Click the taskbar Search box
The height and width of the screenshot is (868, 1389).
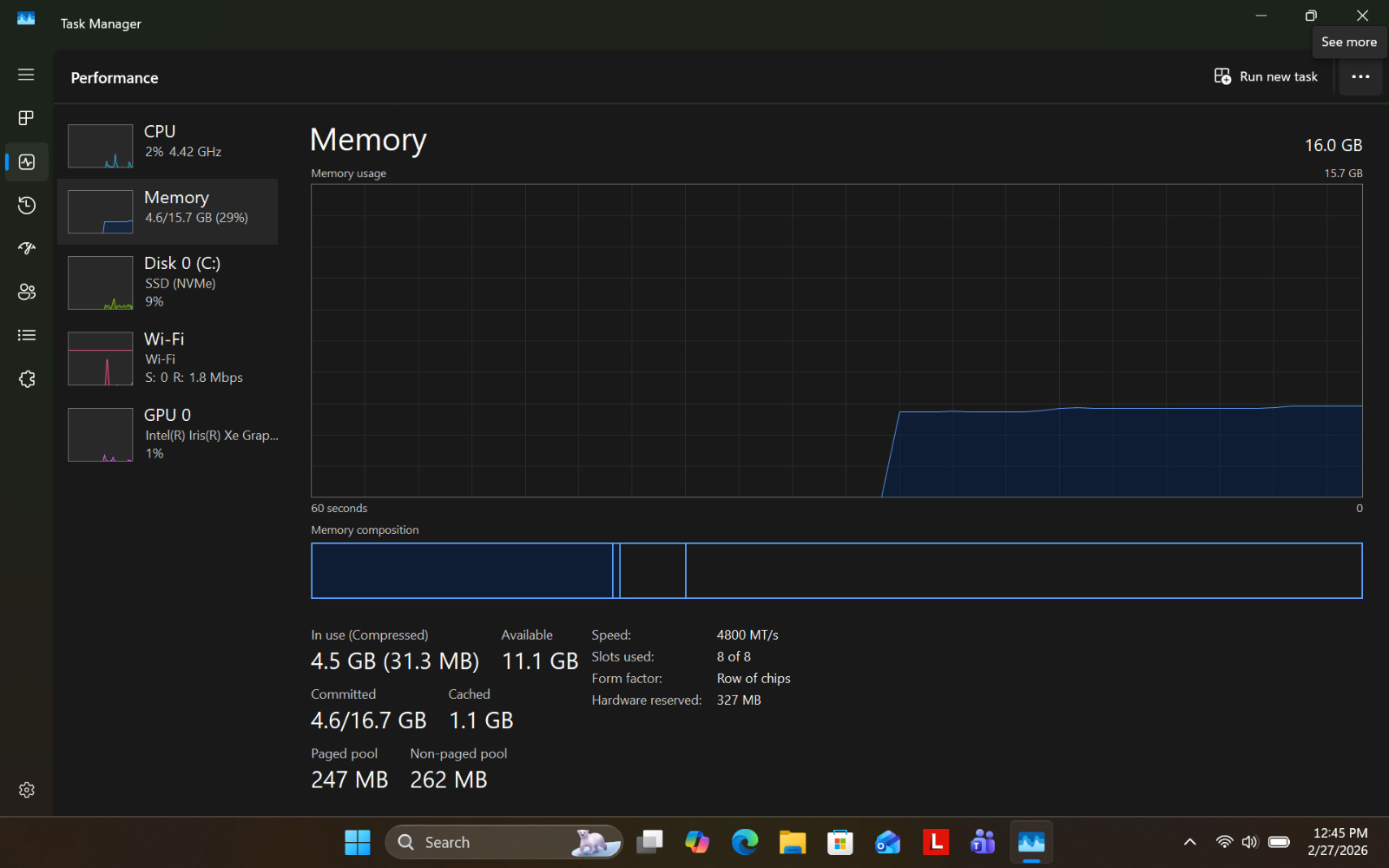[x=504, y=842]
